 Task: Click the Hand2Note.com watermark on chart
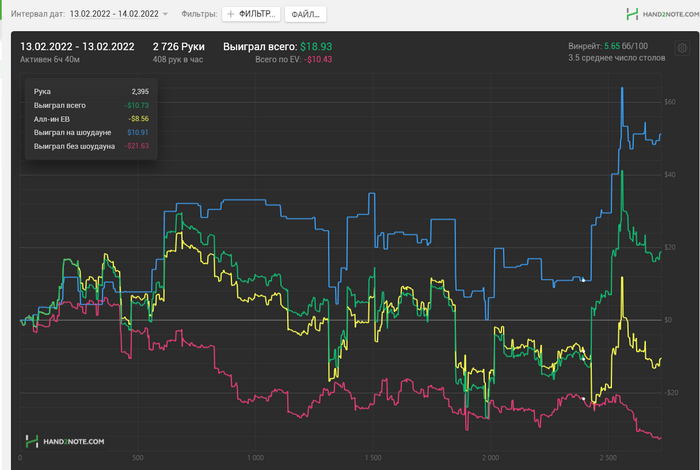coord(65,440)
